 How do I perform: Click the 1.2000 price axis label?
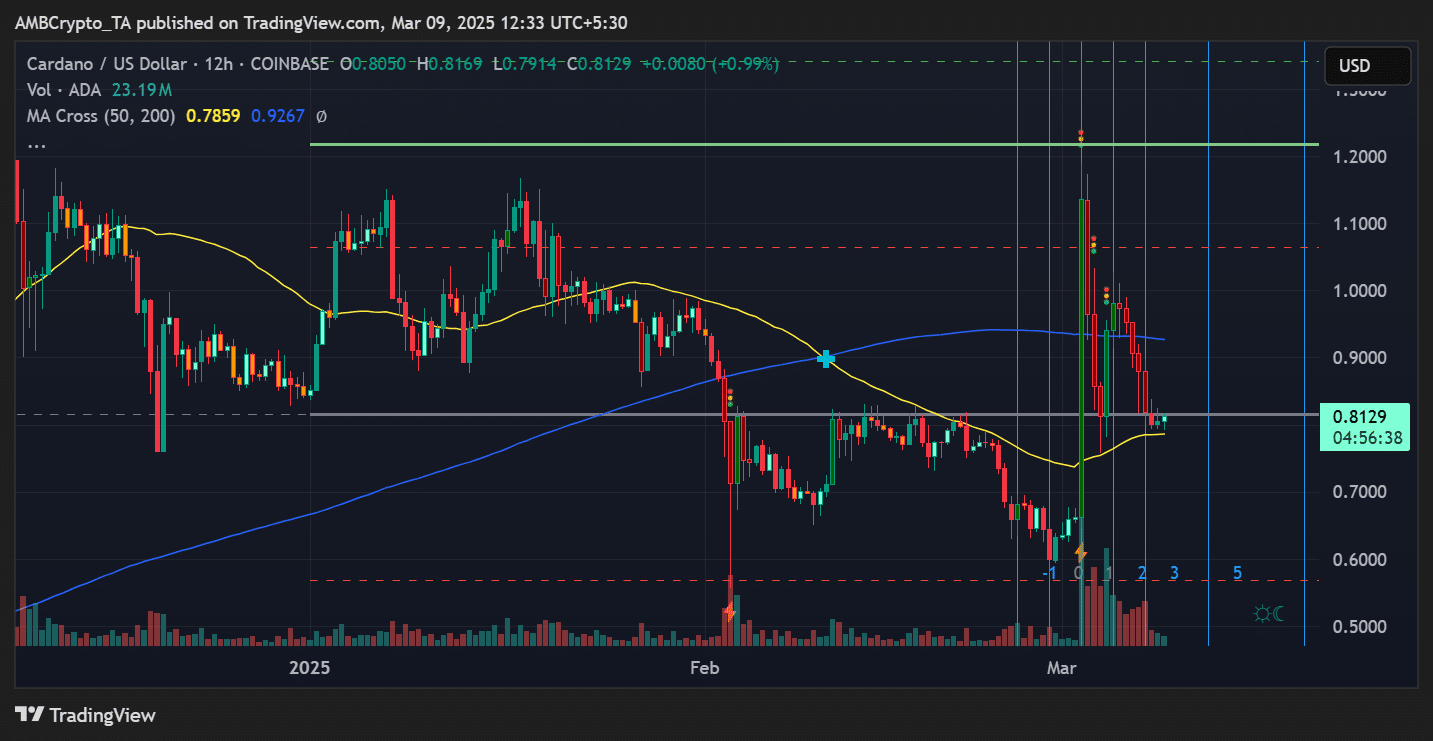tap(1362, 157)
